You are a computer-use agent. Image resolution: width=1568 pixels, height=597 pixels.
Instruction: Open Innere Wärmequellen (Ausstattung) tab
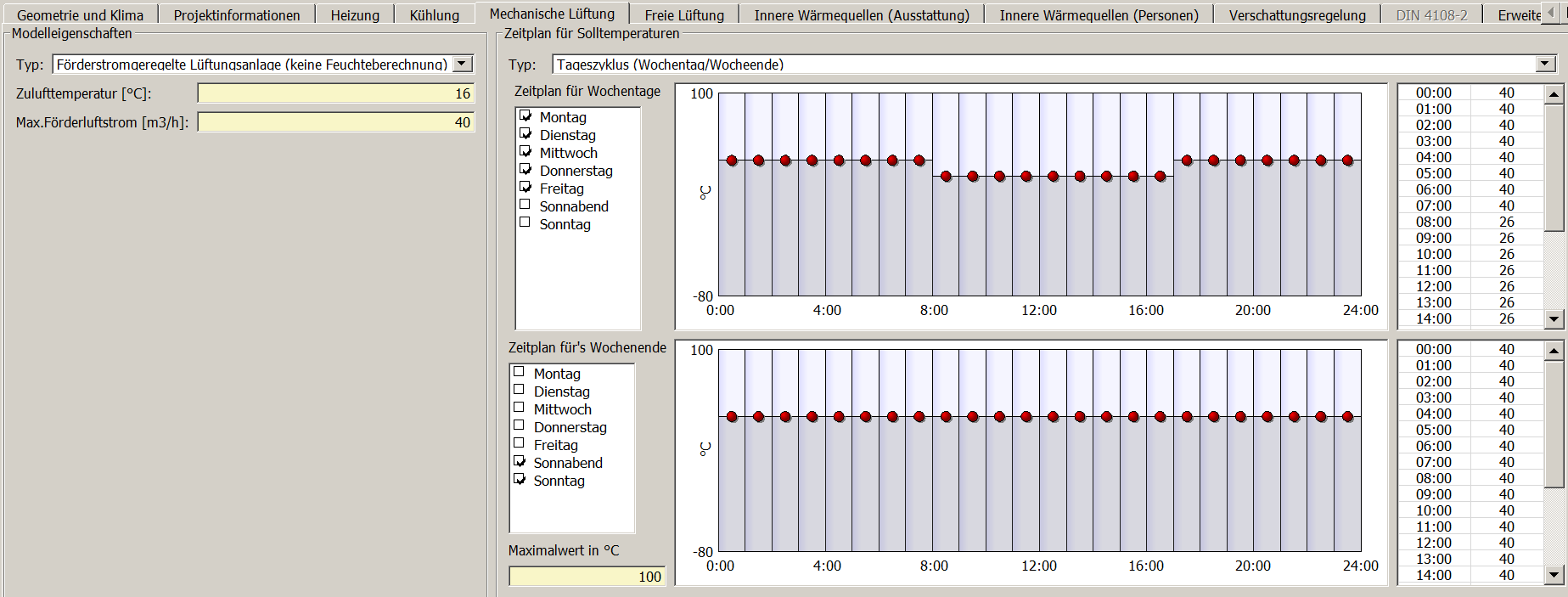(x=862, y=14)
